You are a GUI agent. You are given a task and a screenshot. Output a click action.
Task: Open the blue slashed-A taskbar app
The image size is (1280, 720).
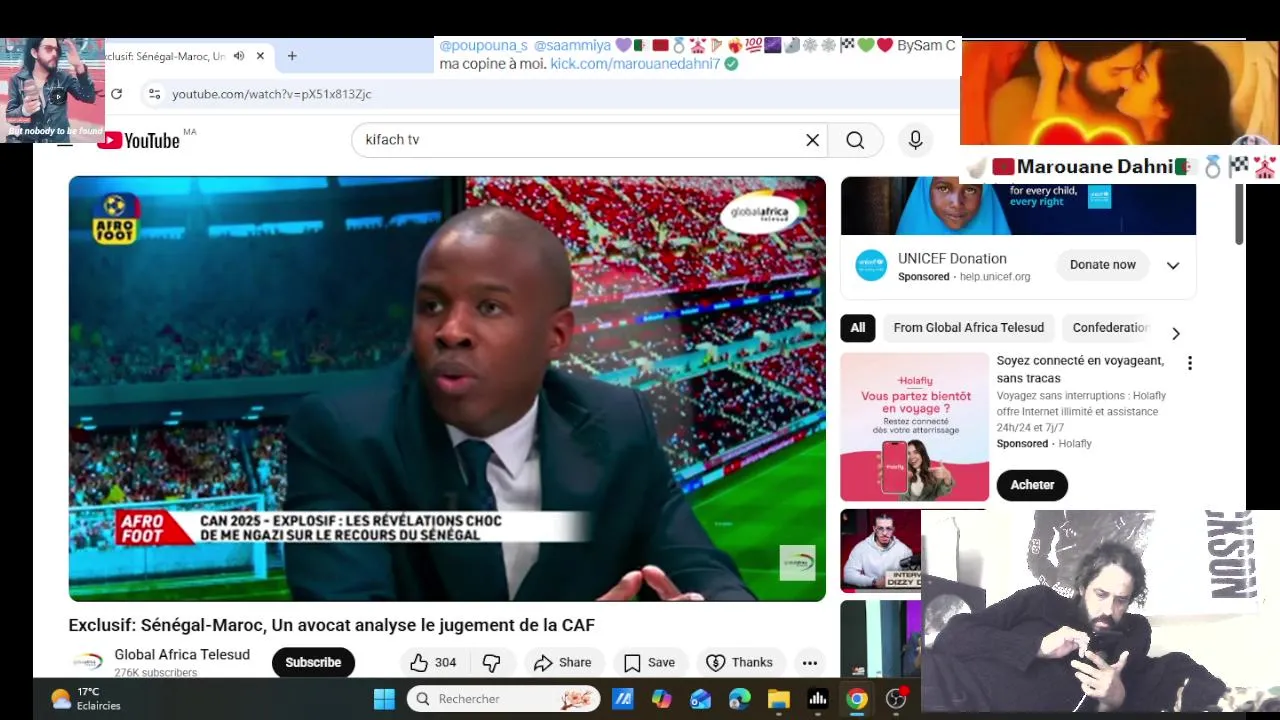pyautogui.click(x=623, y=699)
